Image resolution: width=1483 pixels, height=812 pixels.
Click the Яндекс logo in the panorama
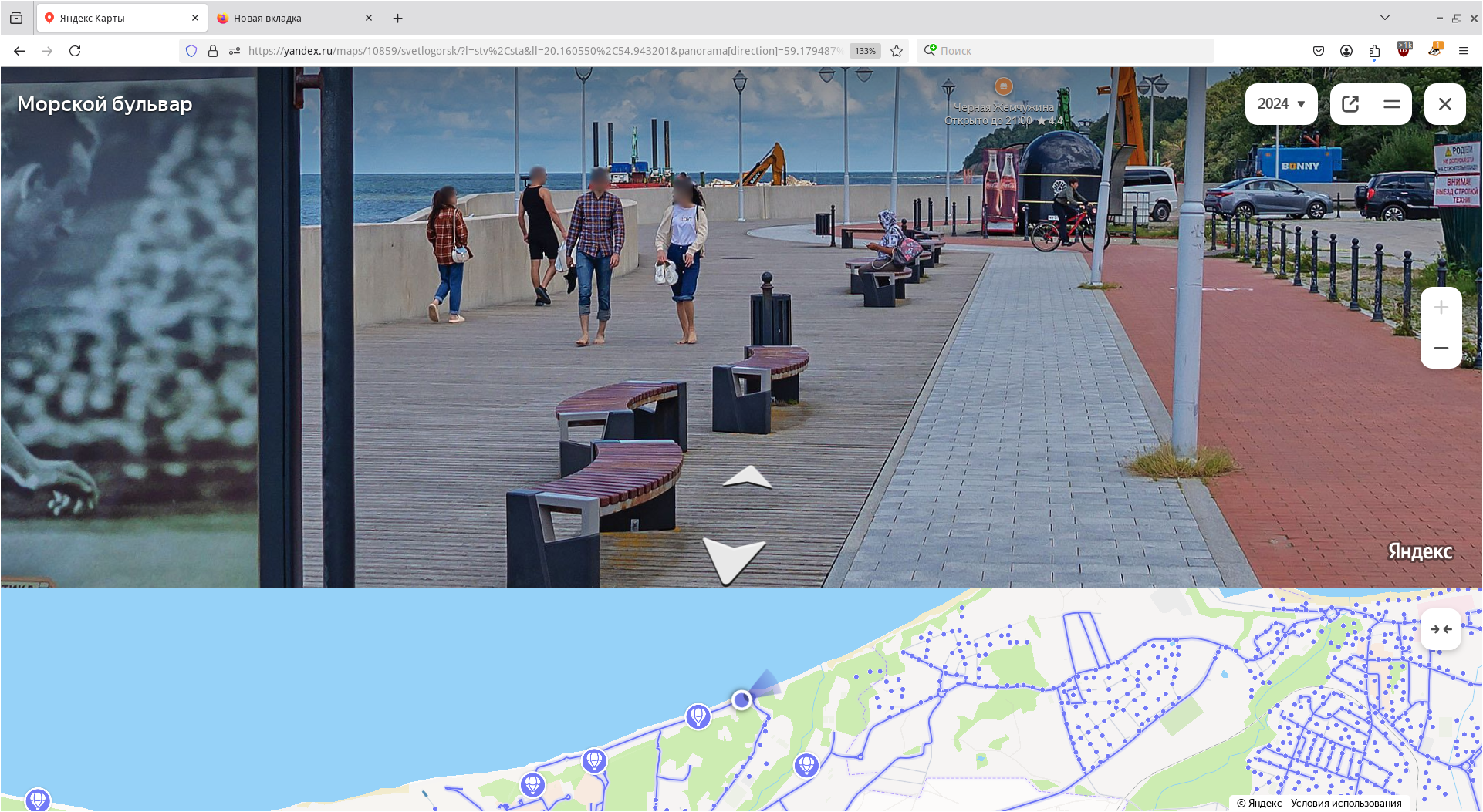click(x=1420, y=551)
